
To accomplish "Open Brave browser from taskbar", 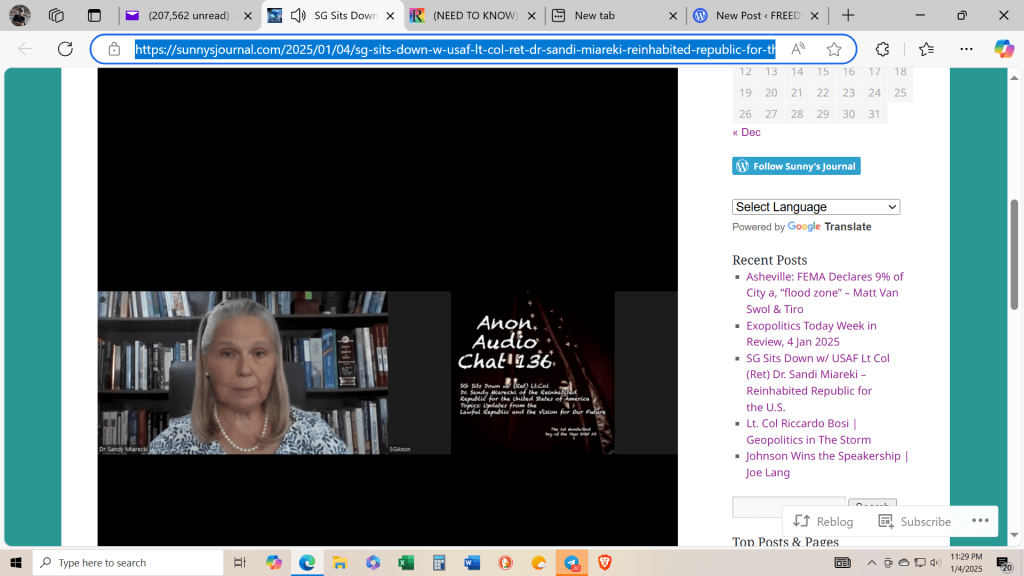I will (x=604, y=563).
